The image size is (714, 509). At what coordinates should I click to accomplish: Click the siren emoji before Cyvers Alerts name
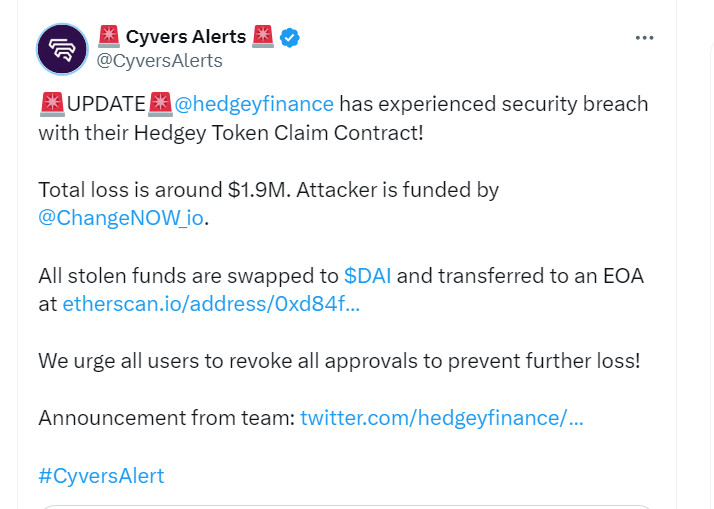pos(107,37)
